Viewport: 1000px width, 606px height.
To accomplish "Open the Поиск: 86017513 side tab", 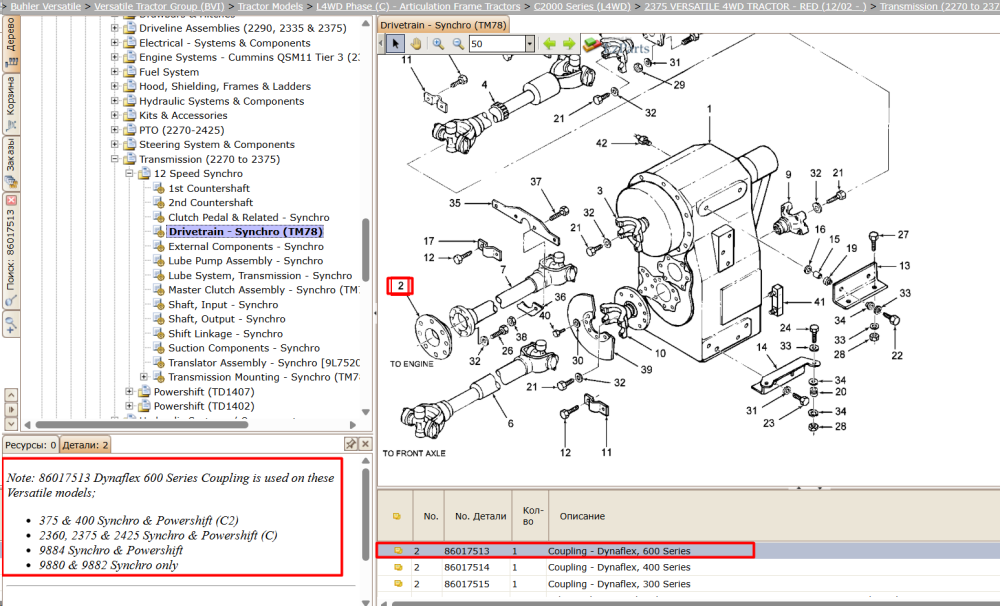I will (x=11, y=251).
